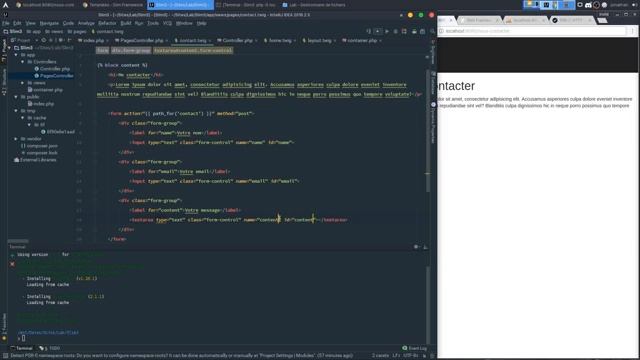
Task: Collapse the app folder in project tree
Action: point(16,55)
